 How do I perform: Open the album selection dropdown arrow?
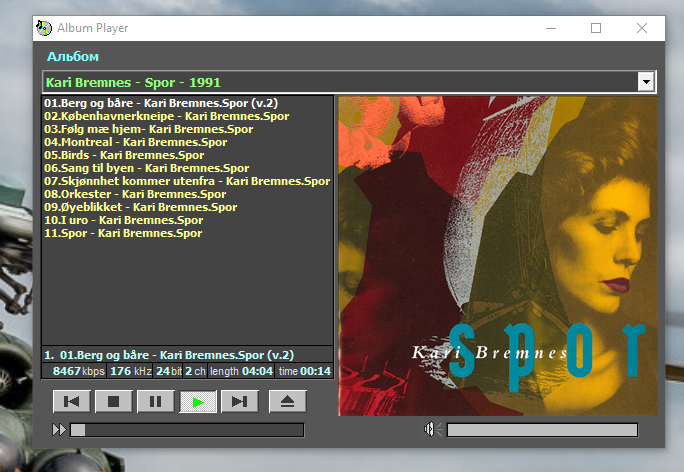(x=646, y=82)
